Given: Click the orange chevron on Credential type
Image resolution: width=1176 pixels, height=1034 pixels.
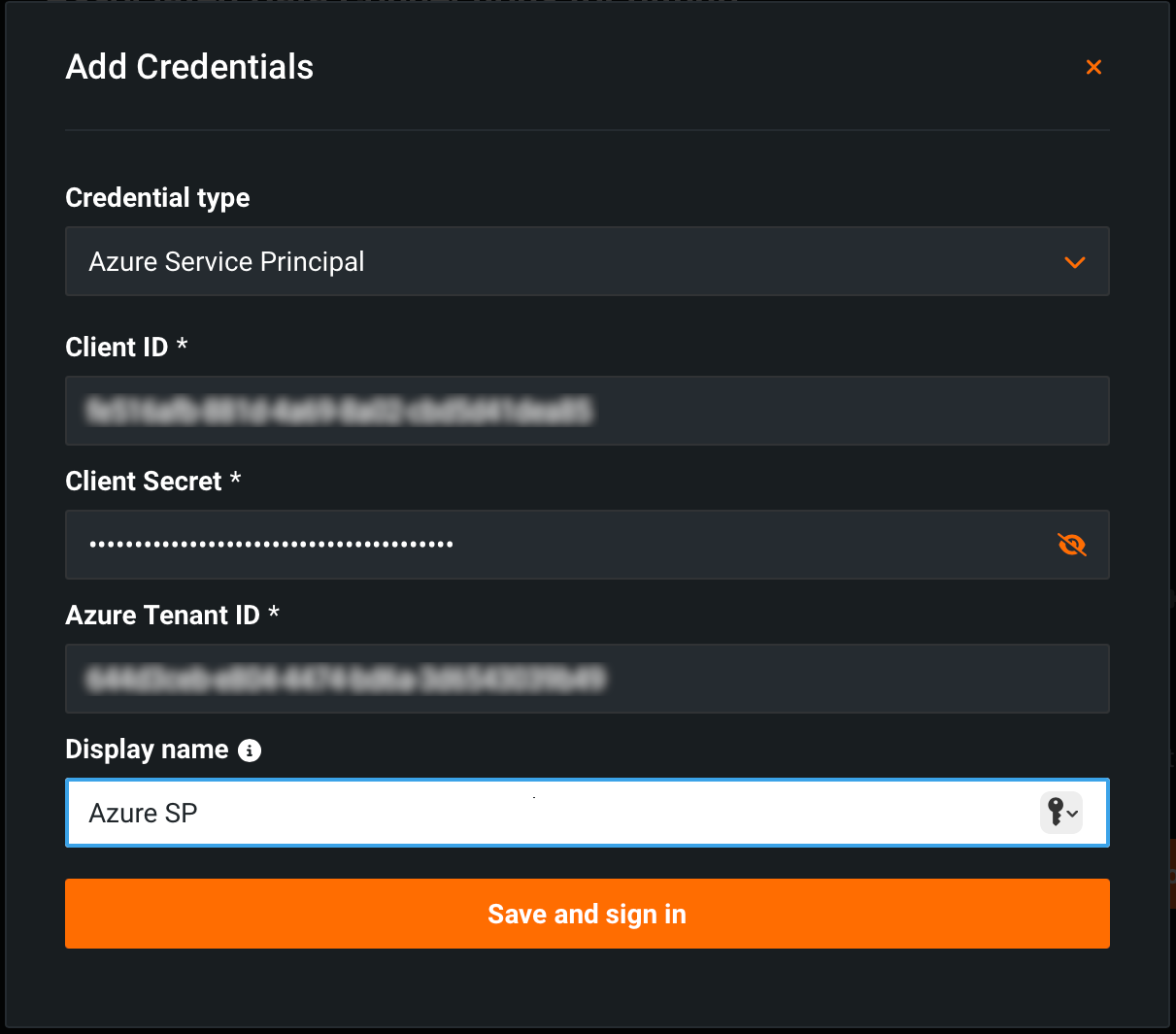Looking at the screenshot, I should click(1074, 262).
